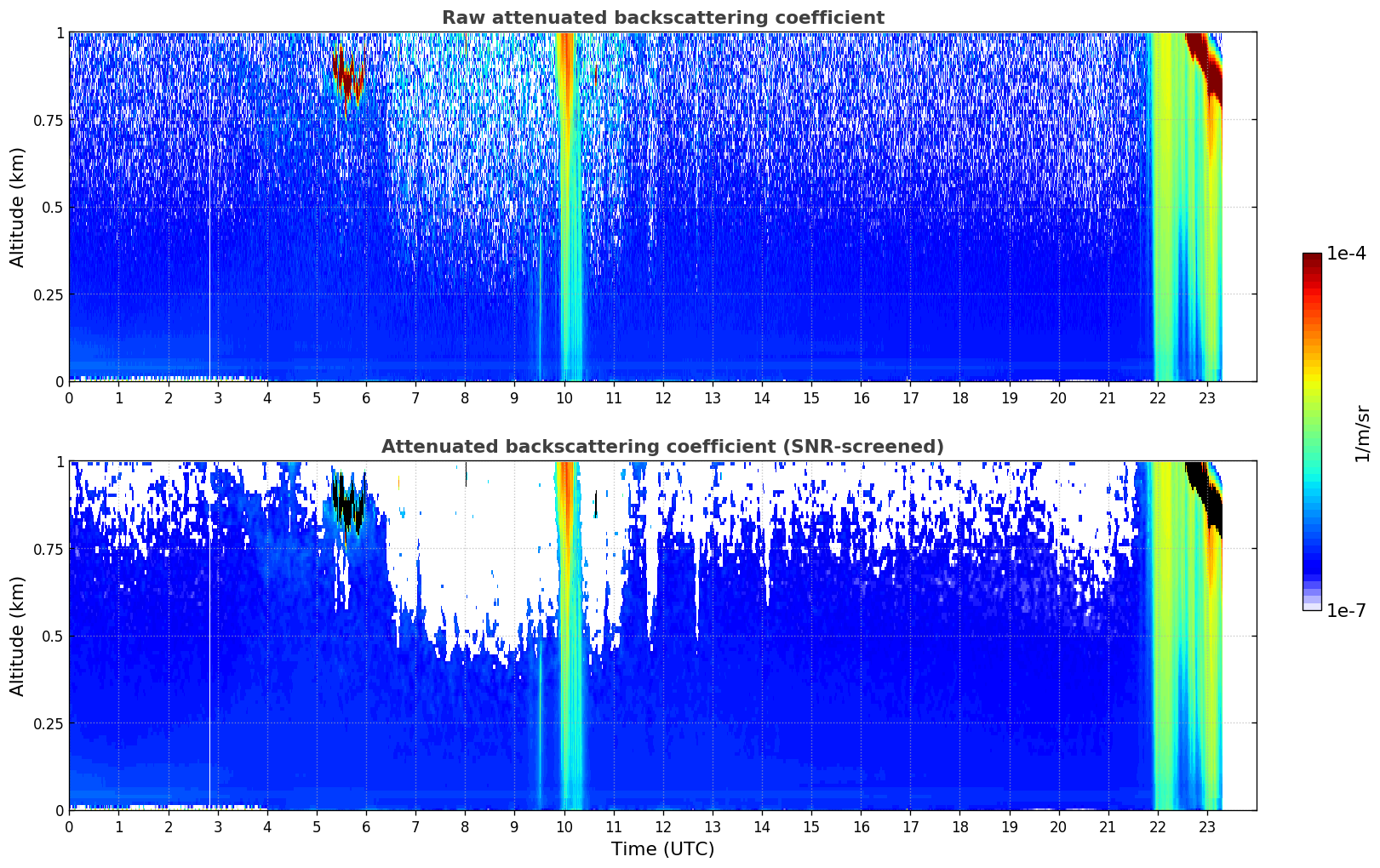Click x-axis tick '11' under the SNR-screened plot

[614, 826]
